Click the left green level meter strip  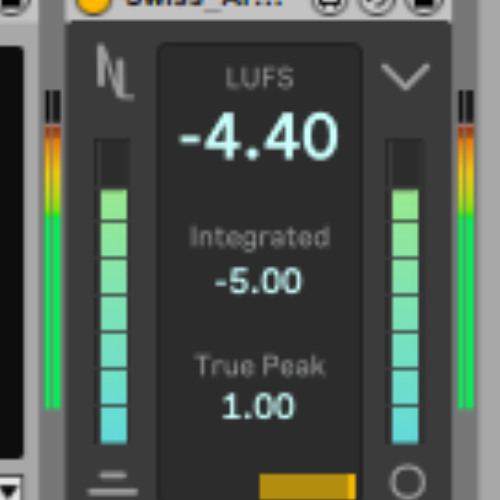[x=53, y=250]
